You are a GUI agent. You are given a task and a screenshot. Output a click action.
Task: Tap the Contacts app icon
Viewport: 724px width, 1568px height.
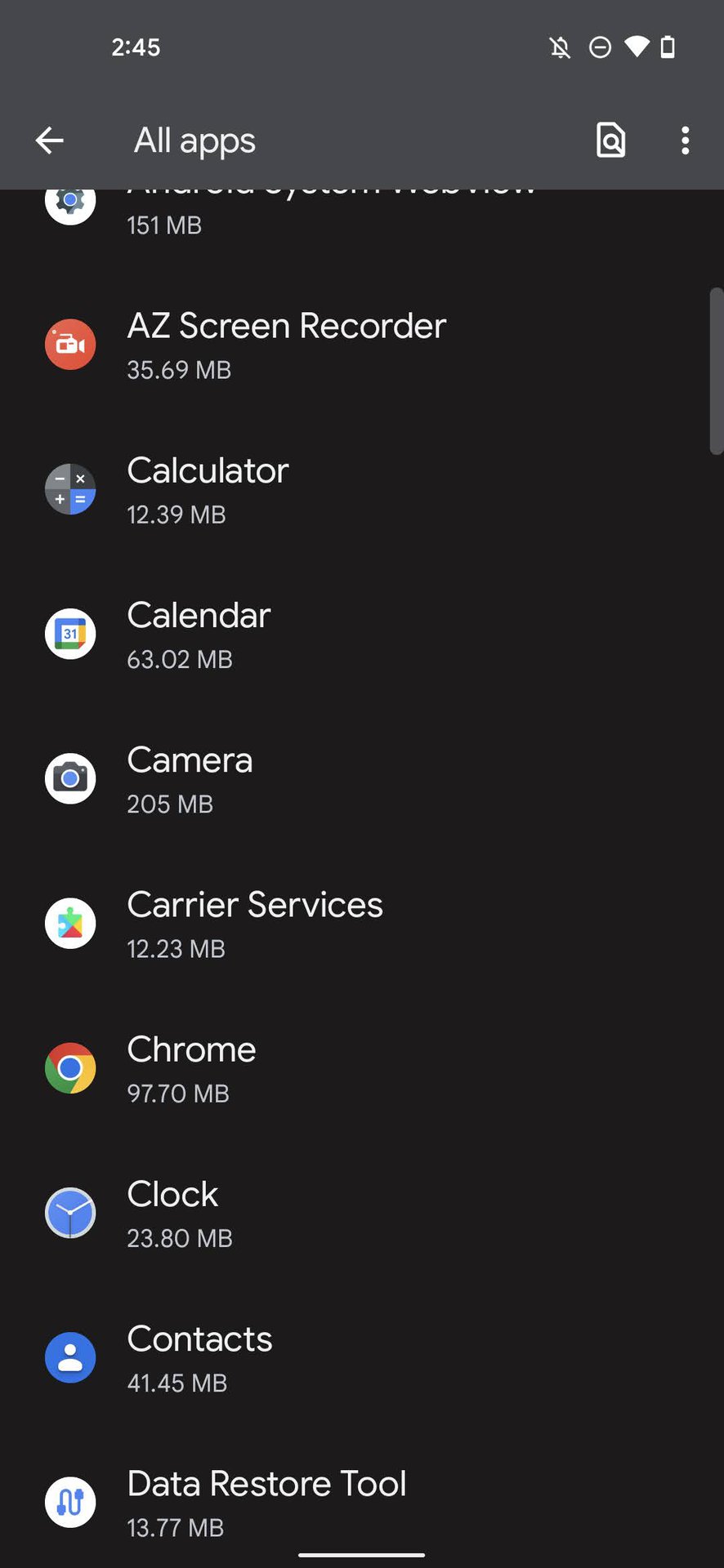point(70,1357)
